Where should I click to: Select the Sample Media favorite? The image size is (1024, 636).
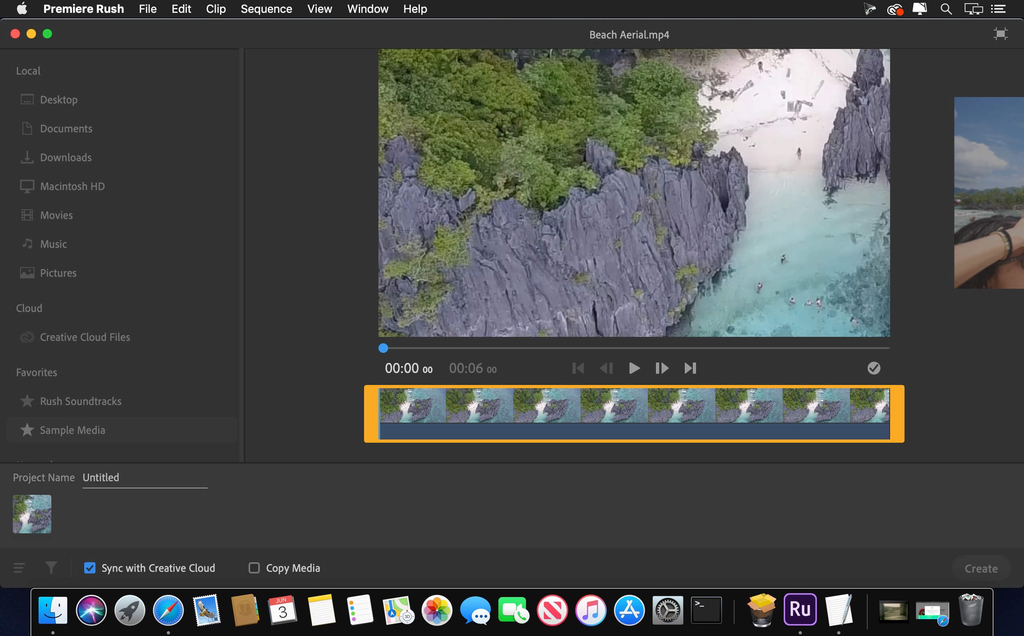click(x=70, y=430)
